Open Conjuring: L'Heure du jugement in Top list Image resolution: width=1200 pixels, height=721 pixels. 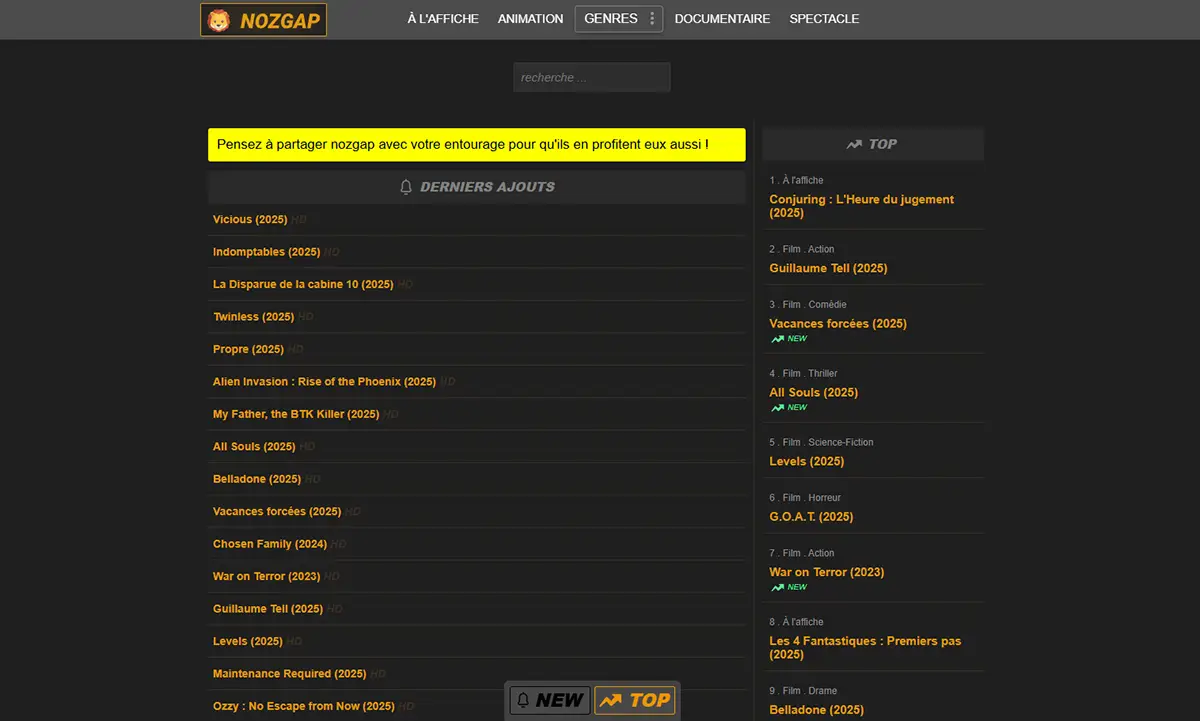861,206
